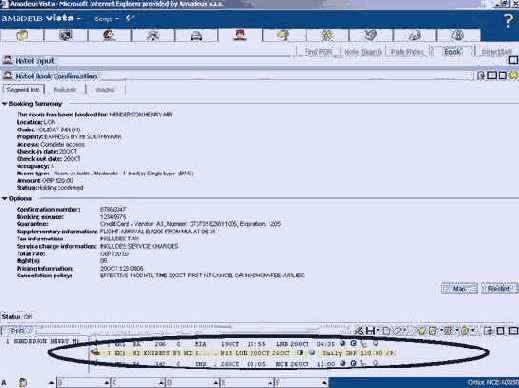
Task: Click the Office ID in status bar
Action: click(493, 382)
